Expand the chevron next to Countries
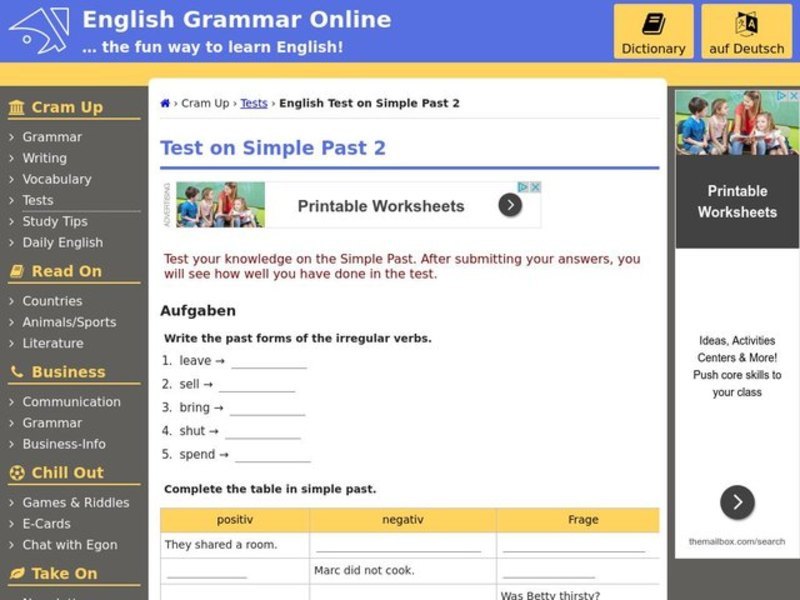The image size is (800, 600). (10, 300)
